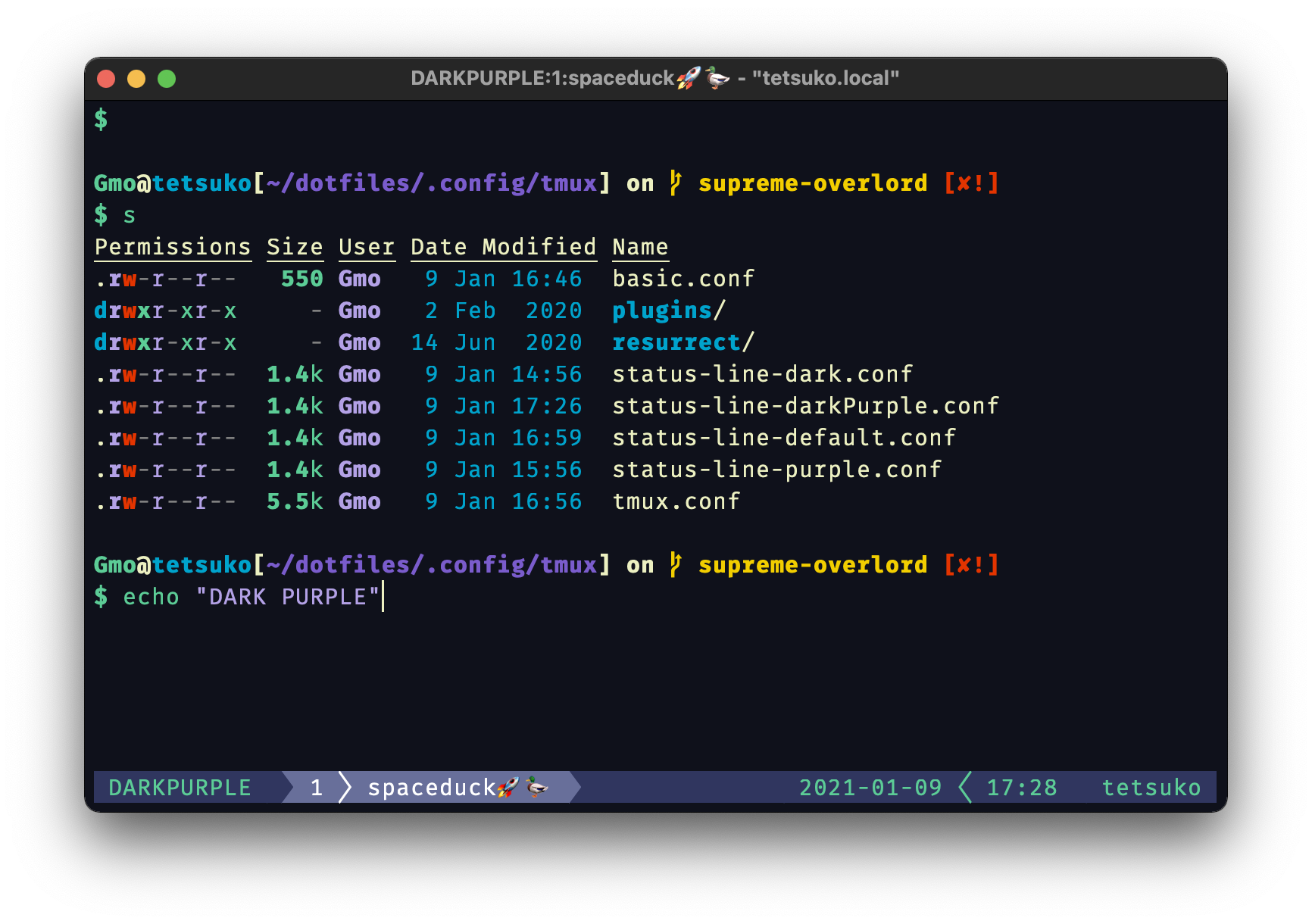Screen dimensions: 1312x924
Task: Click the Name column header
Action: tap(640, 248)
